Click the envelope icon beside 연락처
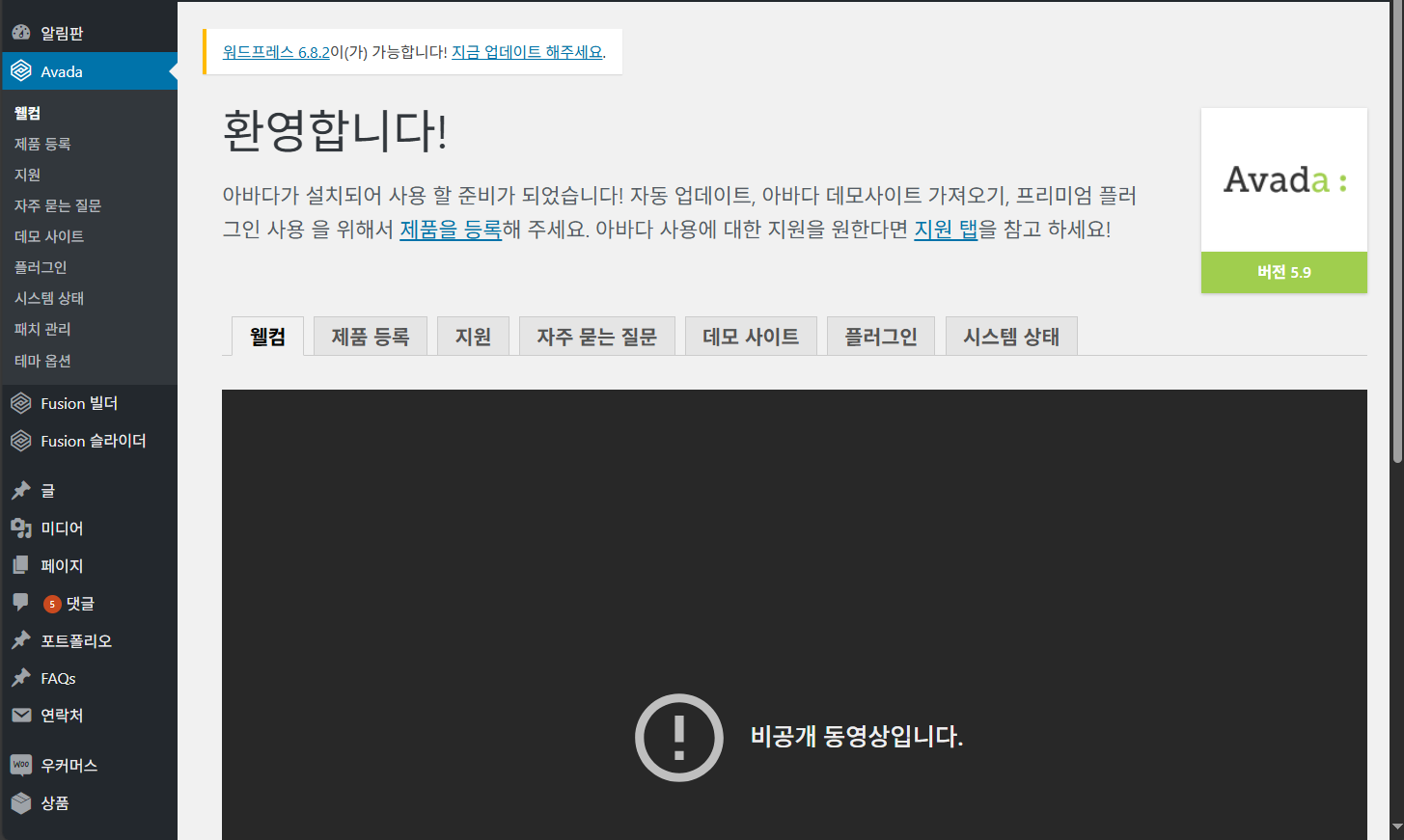Image resolution: width=1404 pixels, height=840 pixels. click(21, 715)
